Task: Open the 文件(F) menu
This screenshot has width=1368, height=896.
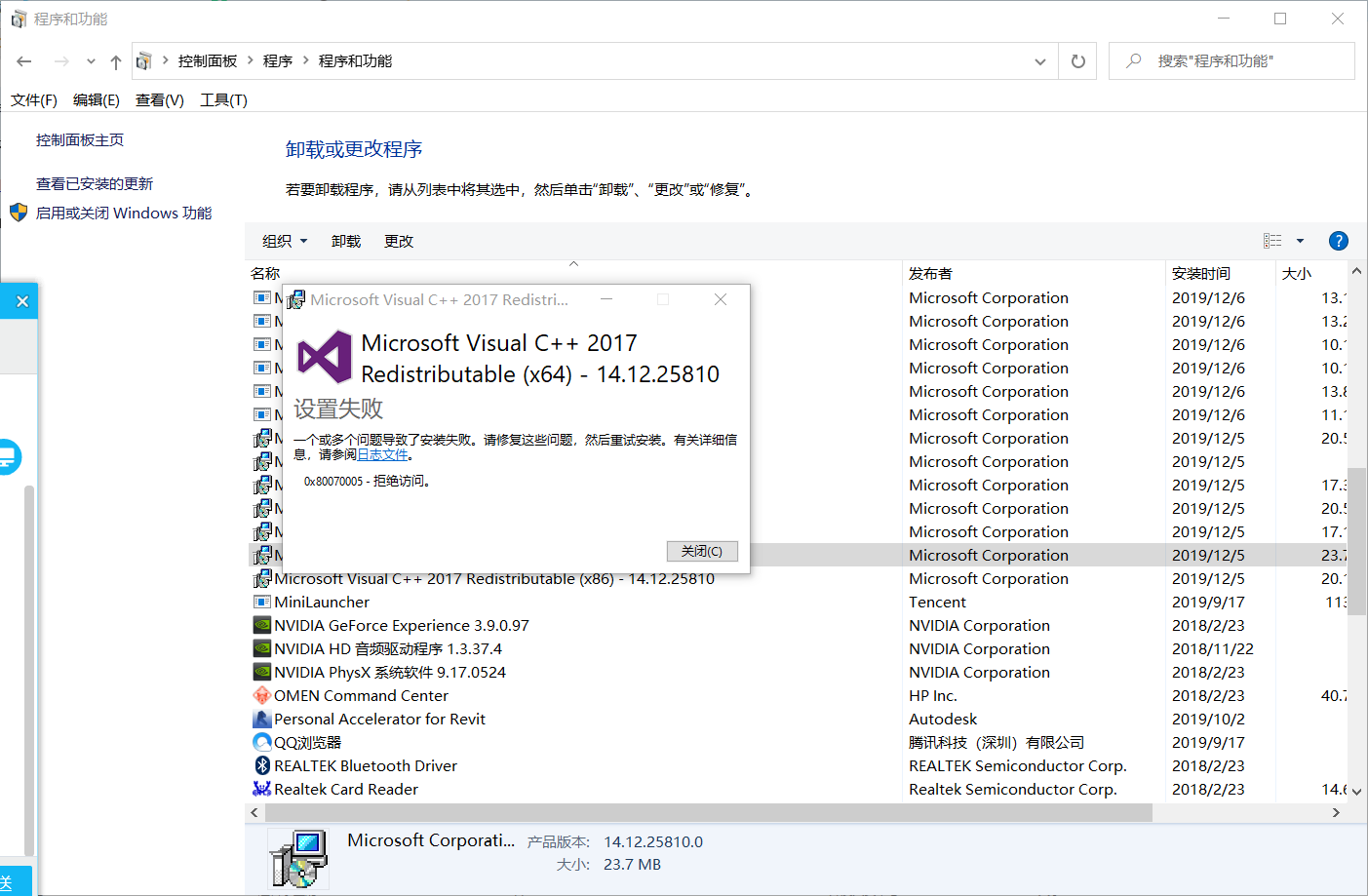Action: (x=34, y=100)
